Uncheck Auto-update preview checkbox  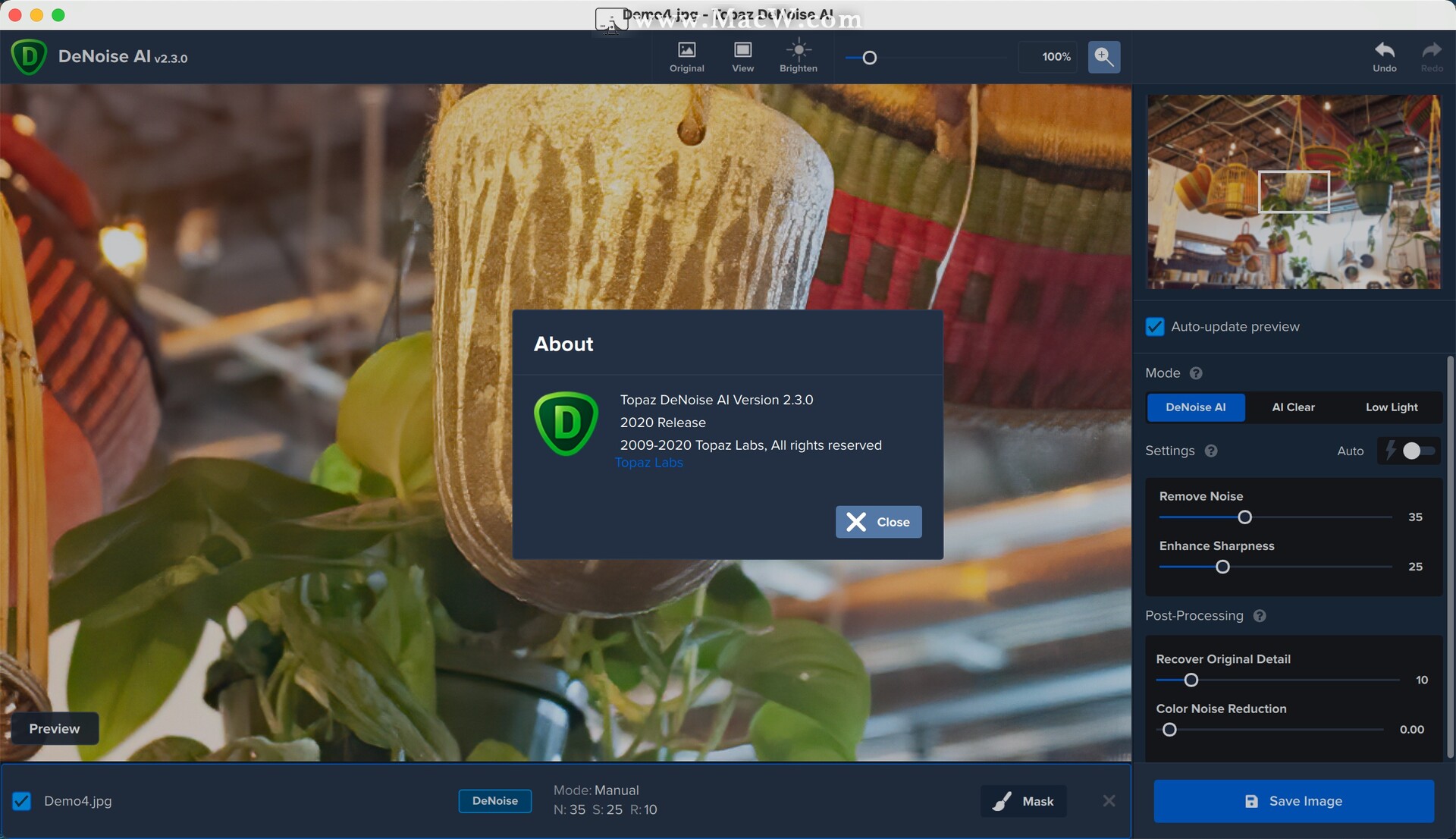[x=1154, y=327]
